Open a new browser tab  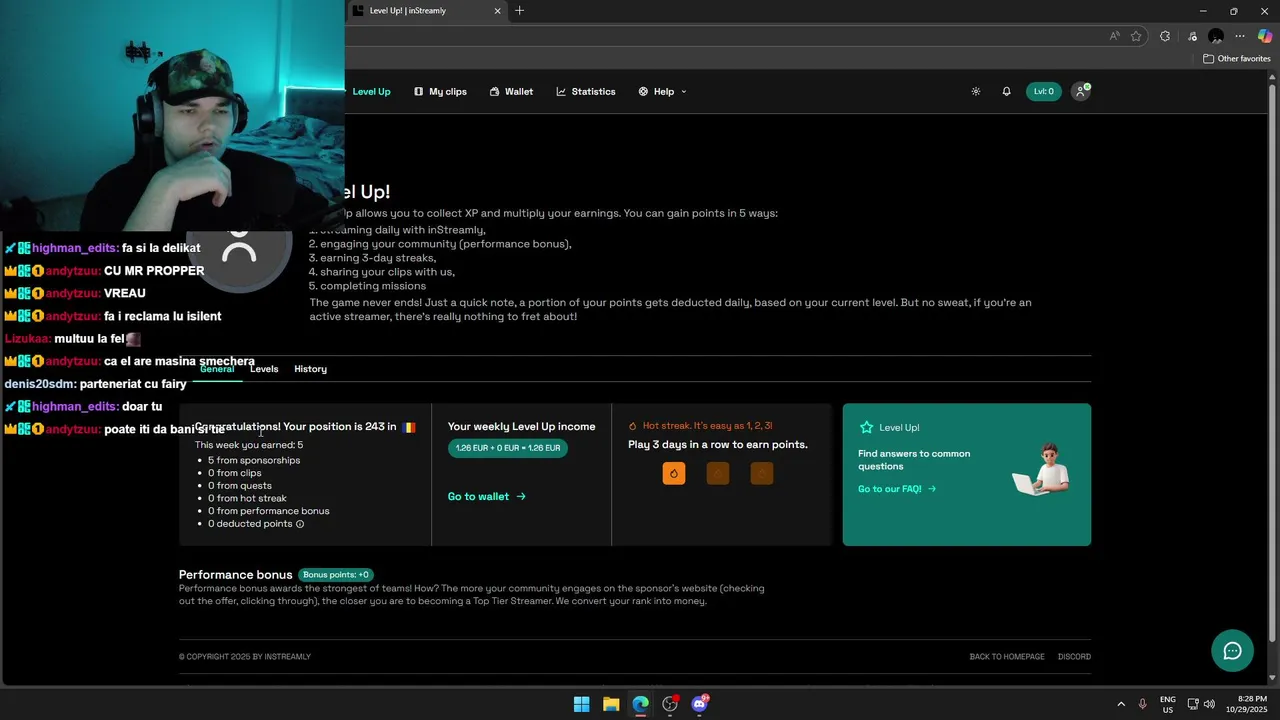(519, 11)
